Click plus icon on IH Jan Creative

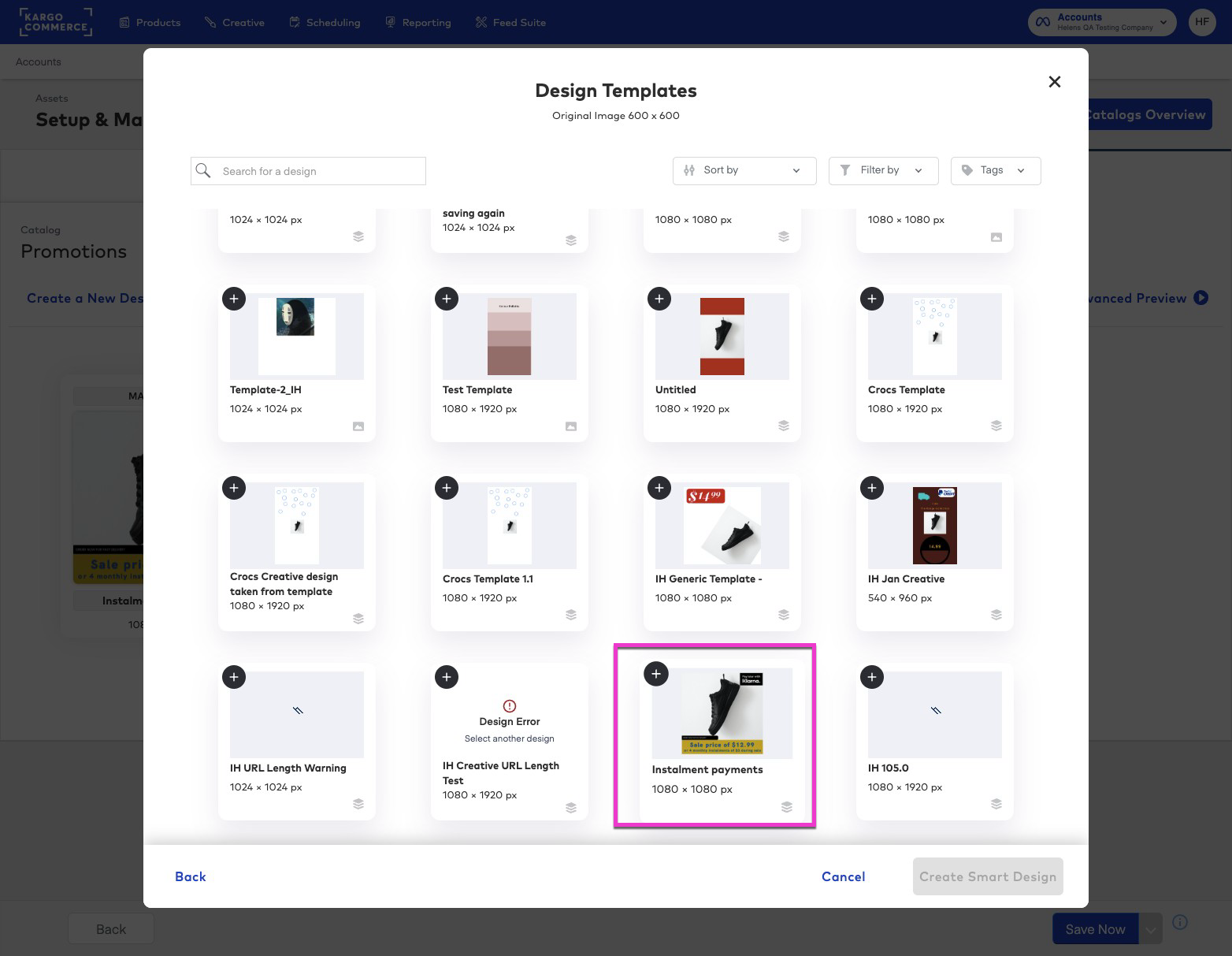pyautogui.click(x=872, y=488)
